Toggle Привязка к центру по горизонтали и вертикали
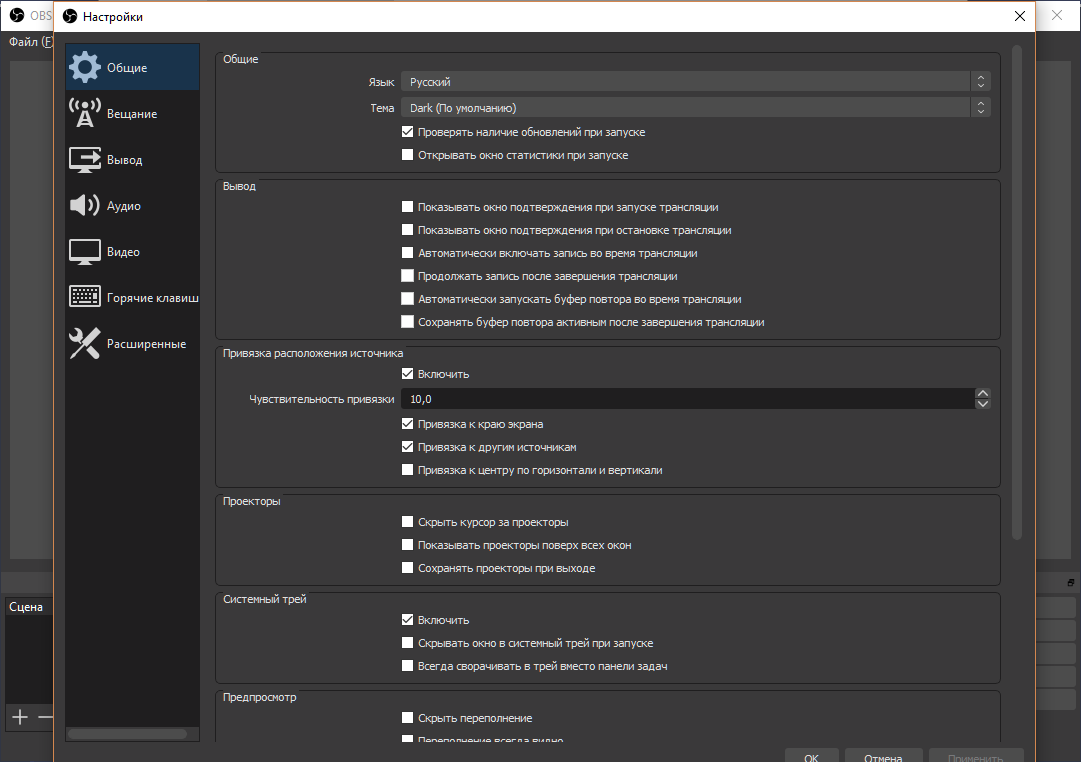This screenshot has width=1081, height=762. (x=407, y=470)
